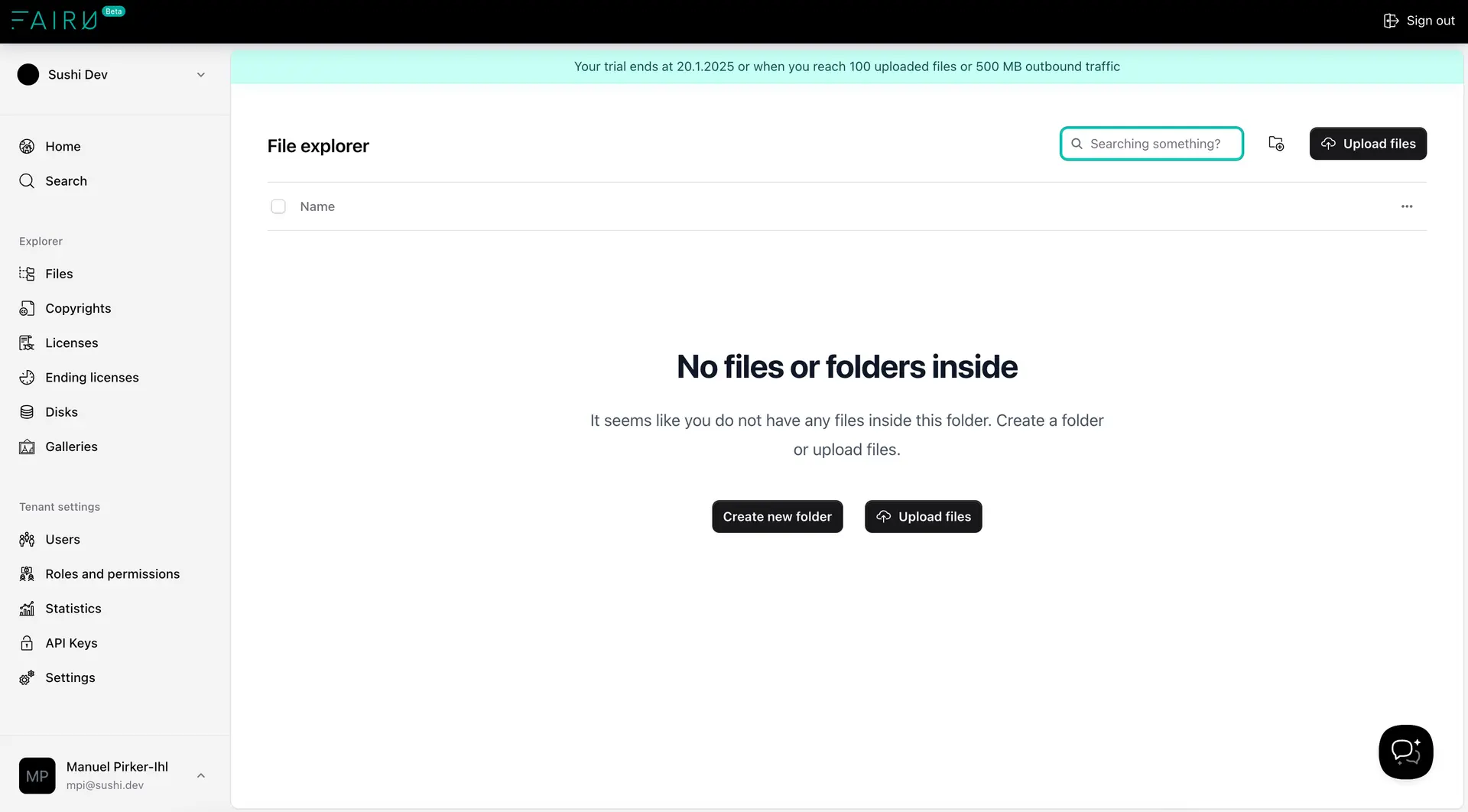1468x812 pixels.
Task: Open the chat assistant bubble
Action: coord(1405,752)
